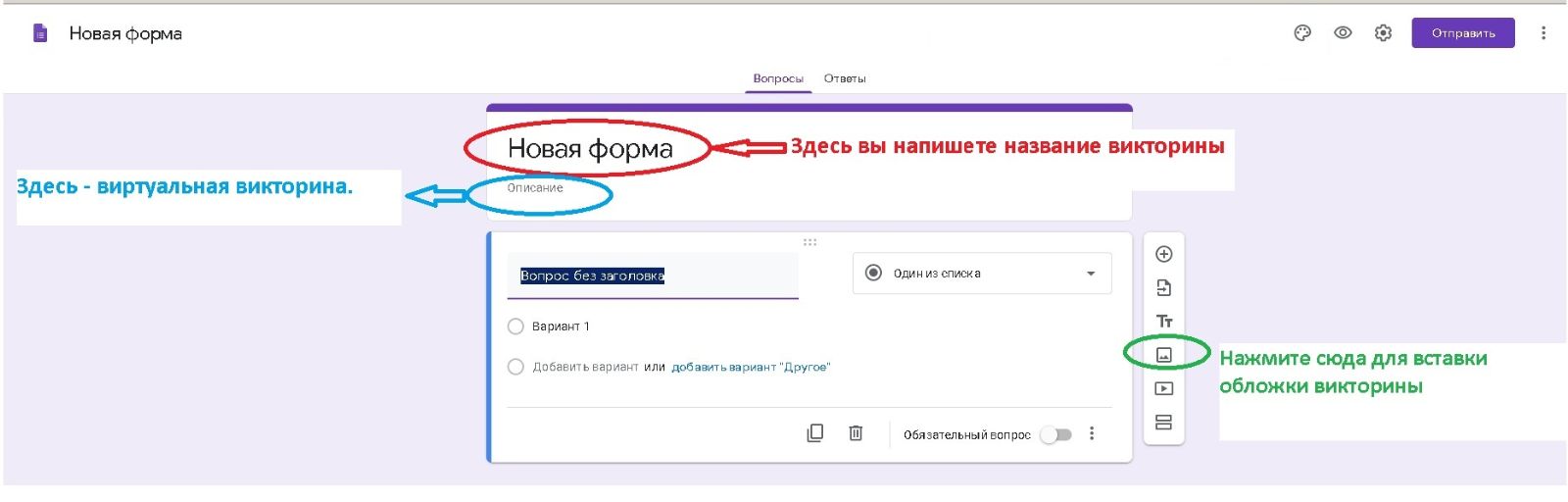The image size is (1568, 502).
Task: Add a section from the sidebar
Action: click(x=1164, y=423)
